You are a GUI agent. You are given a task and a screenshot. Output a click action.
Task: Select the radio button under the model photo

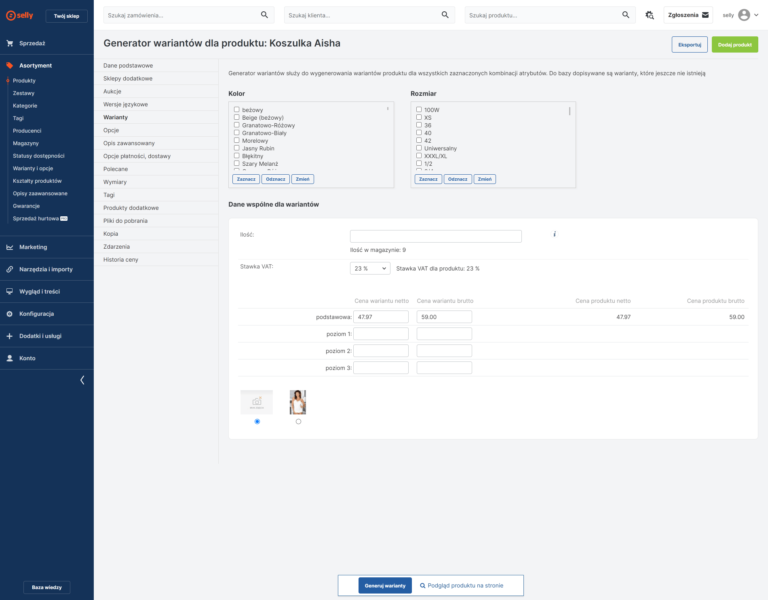click(x=298, y=421)
